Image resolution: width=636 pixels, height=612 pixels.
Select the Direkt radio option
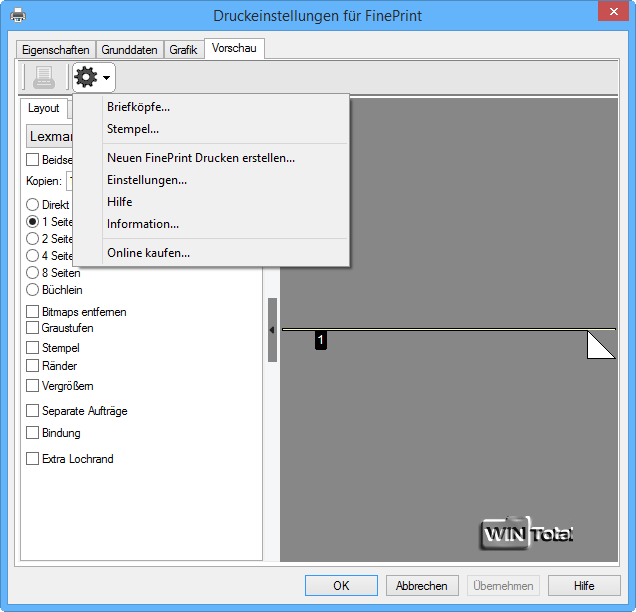click(x=32, y=204)
